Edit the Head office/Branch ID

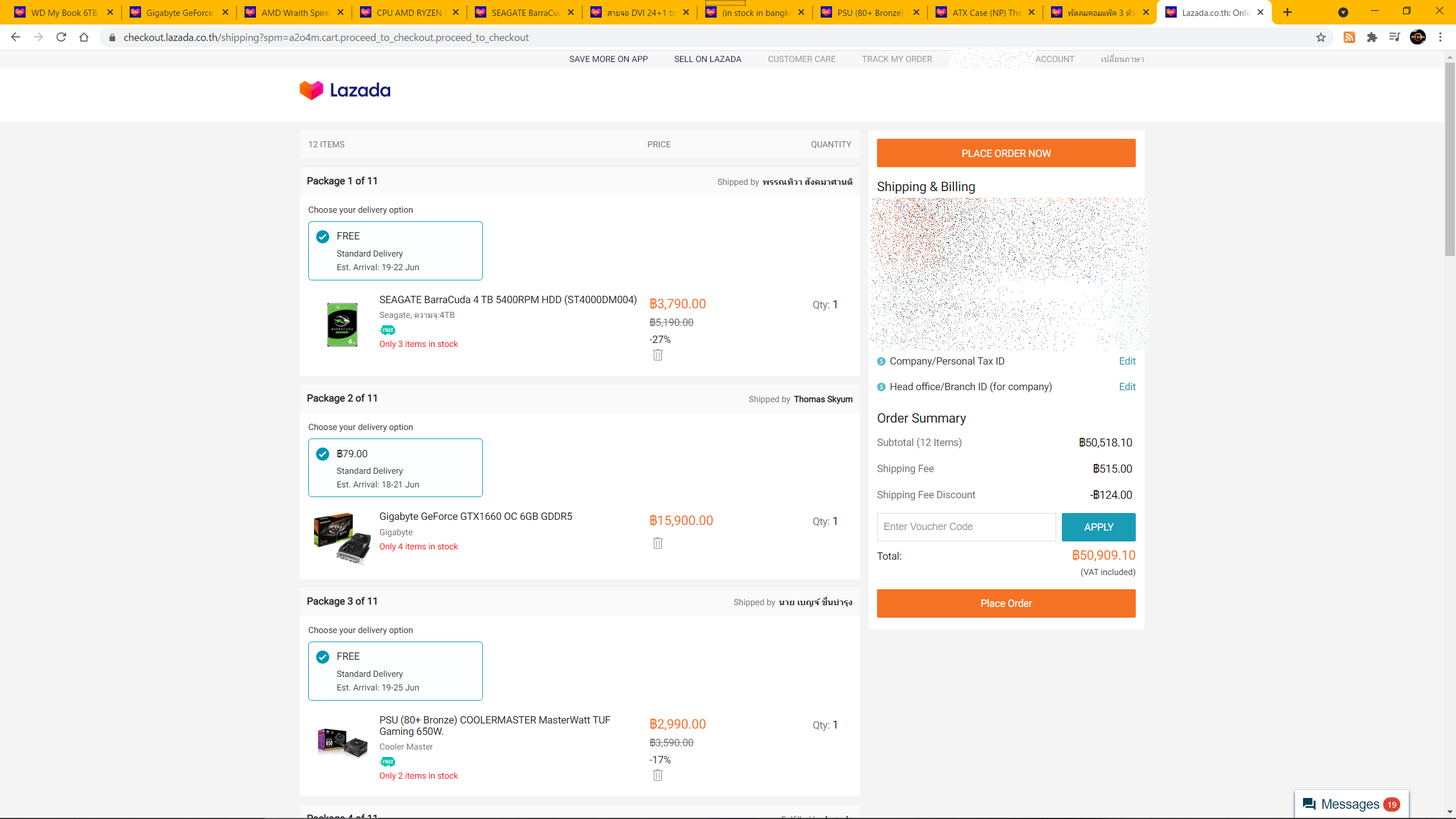(x=1127, y=387)
